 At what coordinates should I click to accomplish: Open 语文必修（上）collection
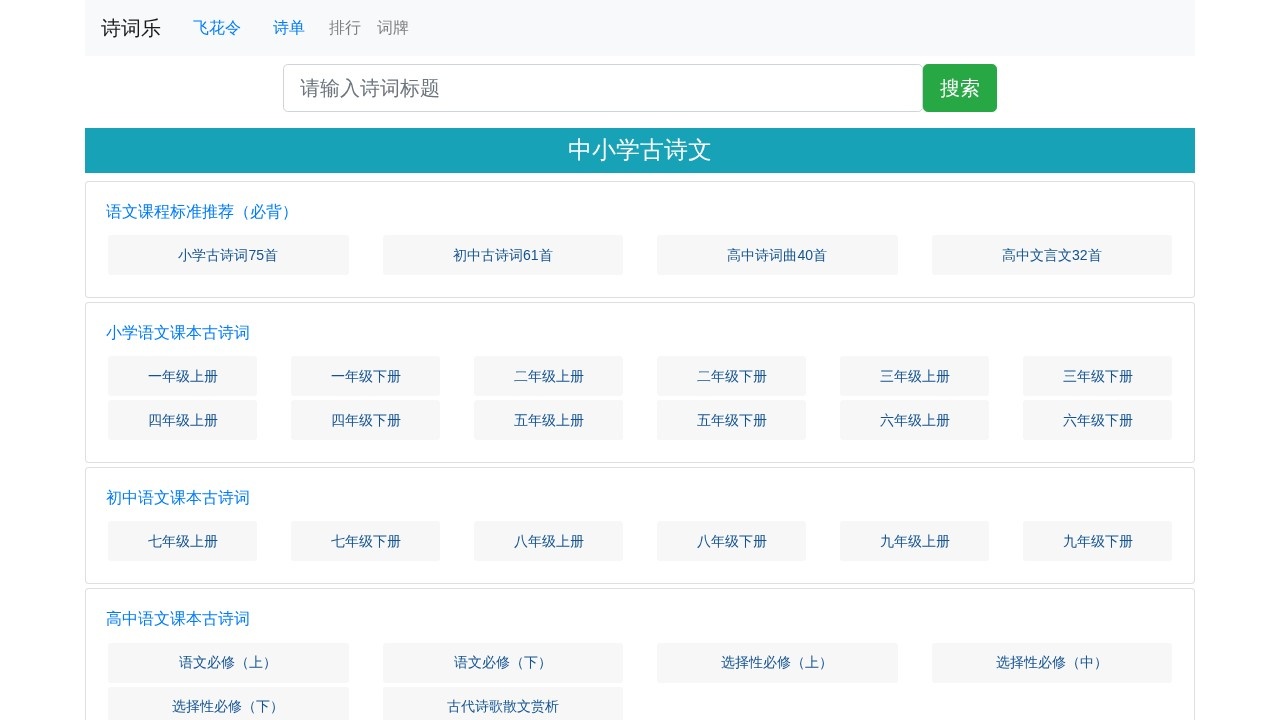[x=228, y=662]
